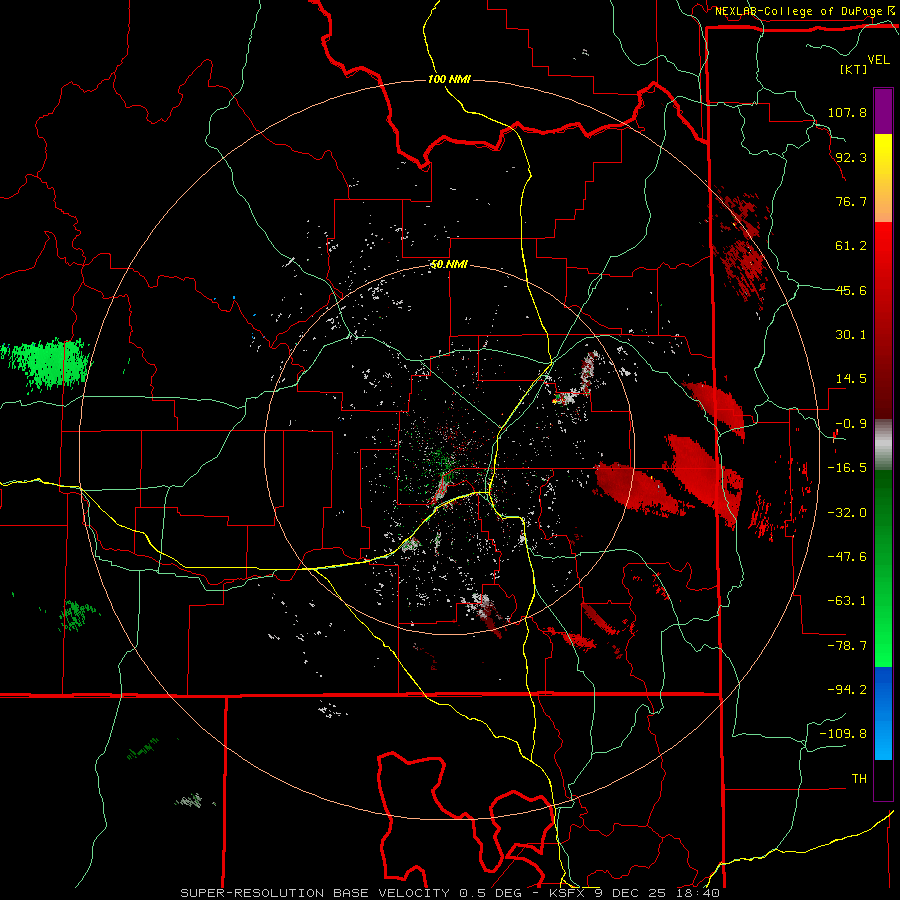Click the 107.8 velocity scale value
This screenshot has height=900, width=900.
[x=847, y=112]
